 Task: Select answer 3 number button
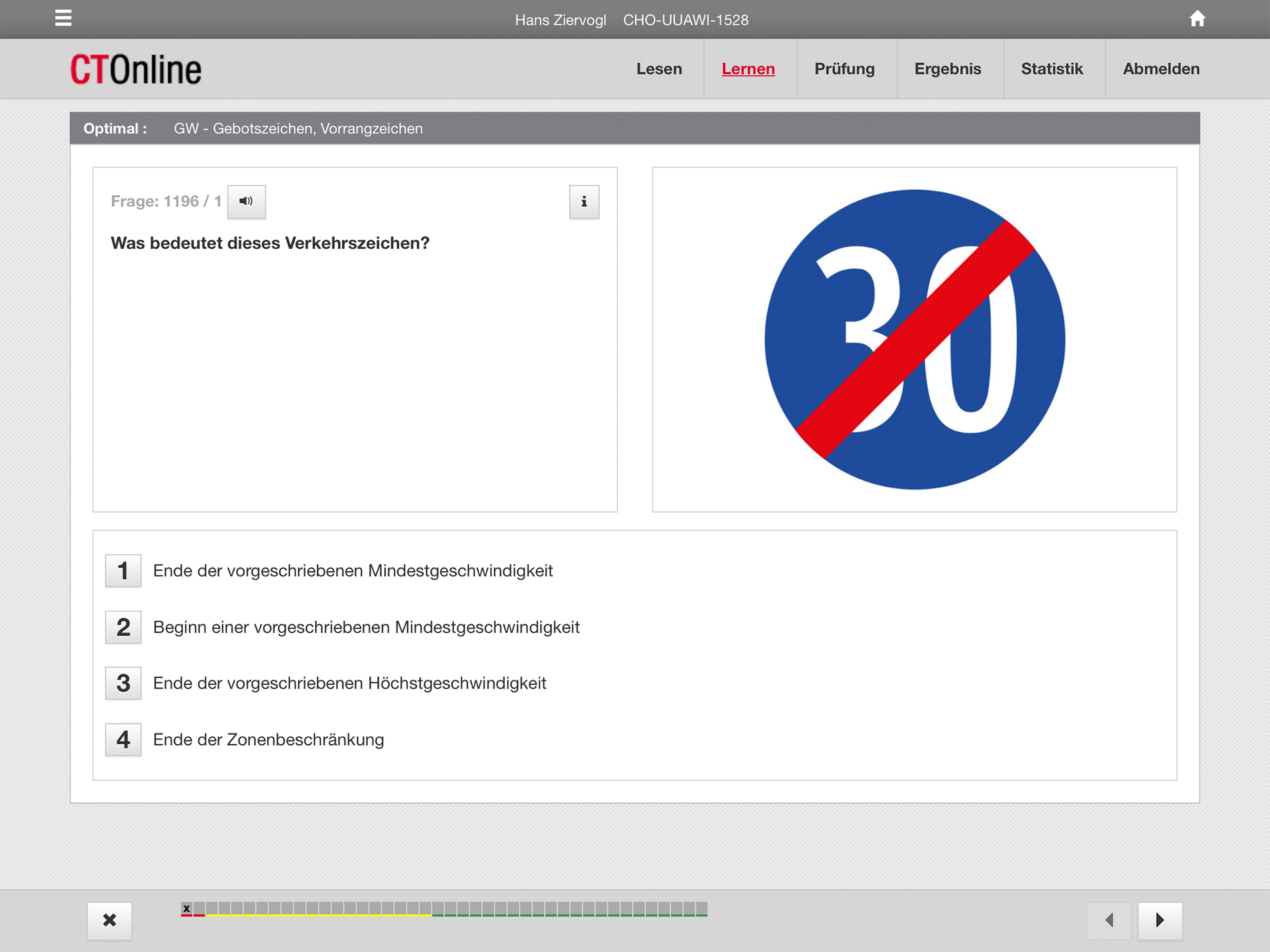(x=123, y=683)
